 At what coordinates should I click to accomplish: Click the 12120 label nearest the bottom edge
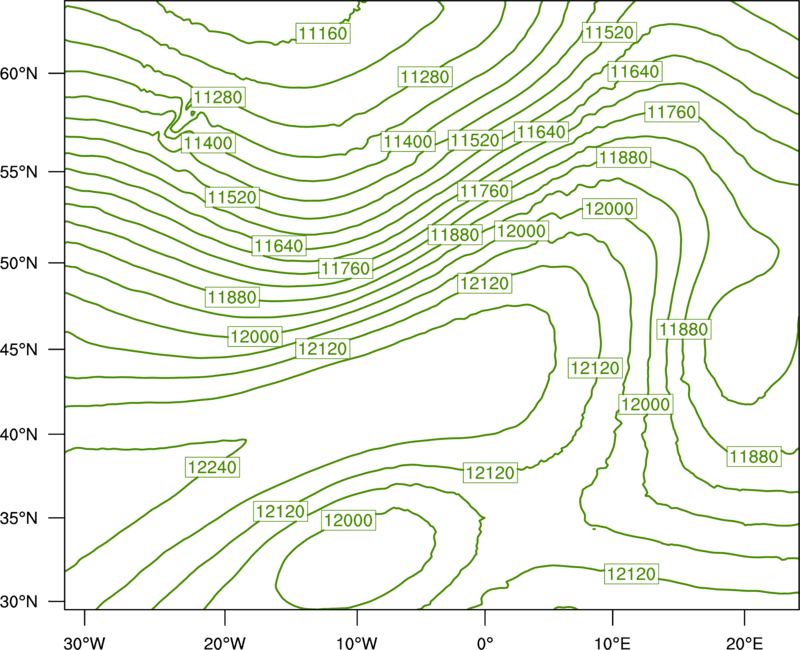pyautogui.click(x=632, y=574)
